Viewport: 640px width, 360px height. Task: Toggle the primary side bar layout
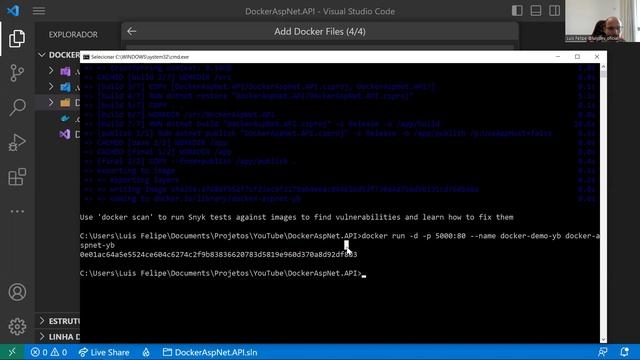517,11
